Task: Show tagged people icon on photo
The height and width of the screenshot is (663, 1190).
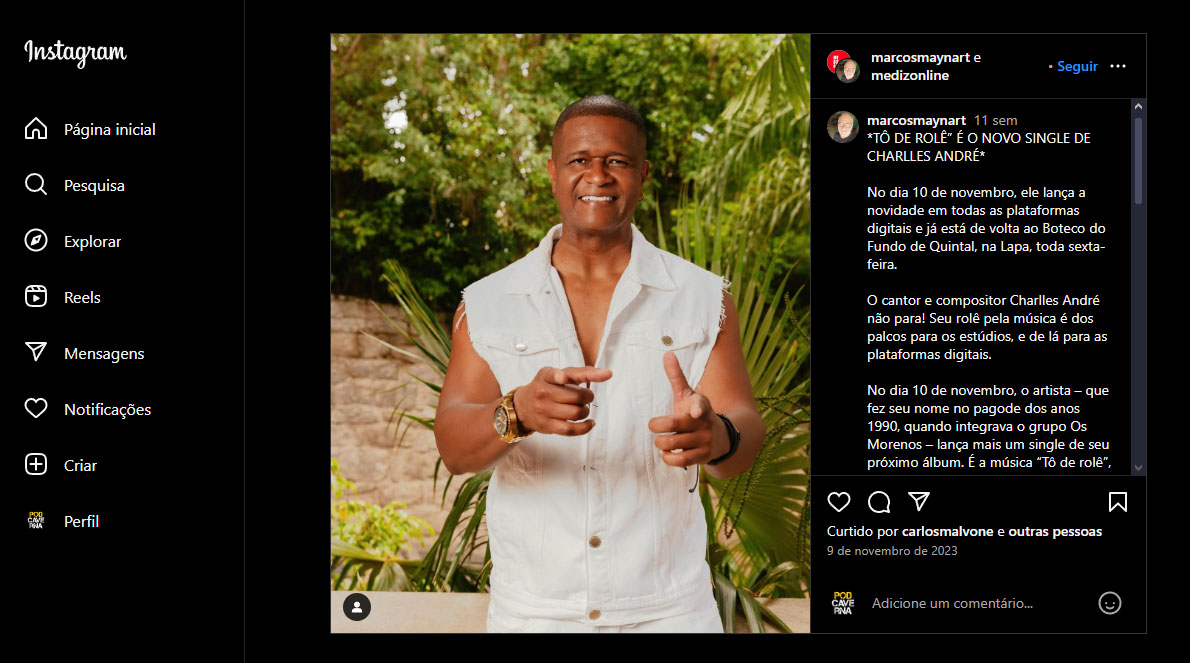Action: [x=357, y=607]
